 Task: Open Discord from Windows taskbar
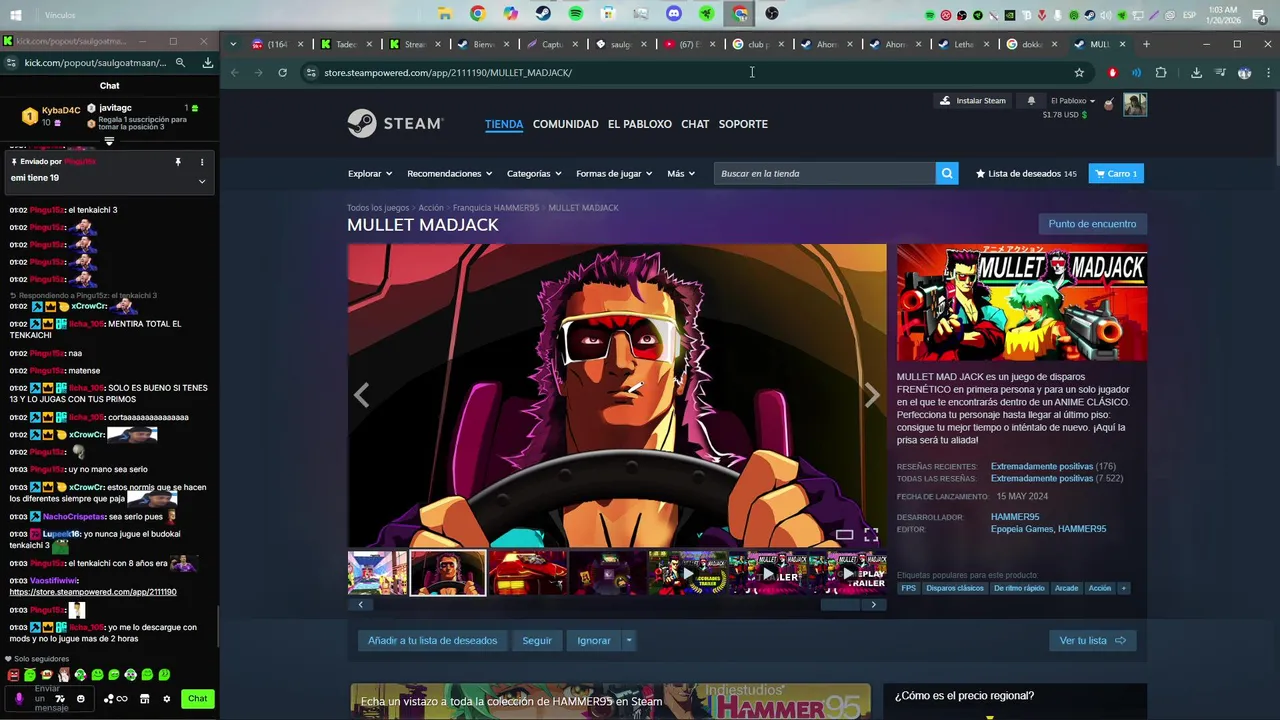pos(674,14)
